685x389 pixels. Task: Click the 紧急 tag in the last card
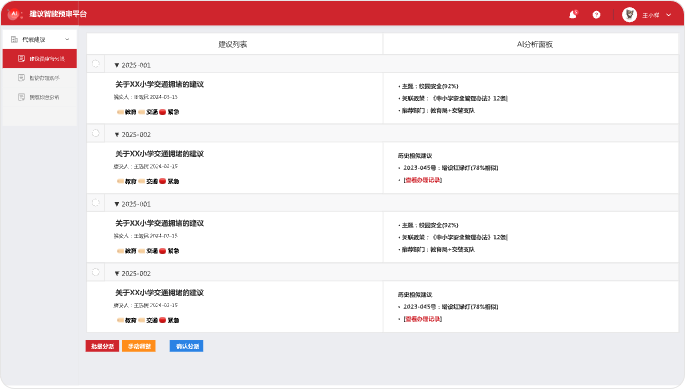170,320
